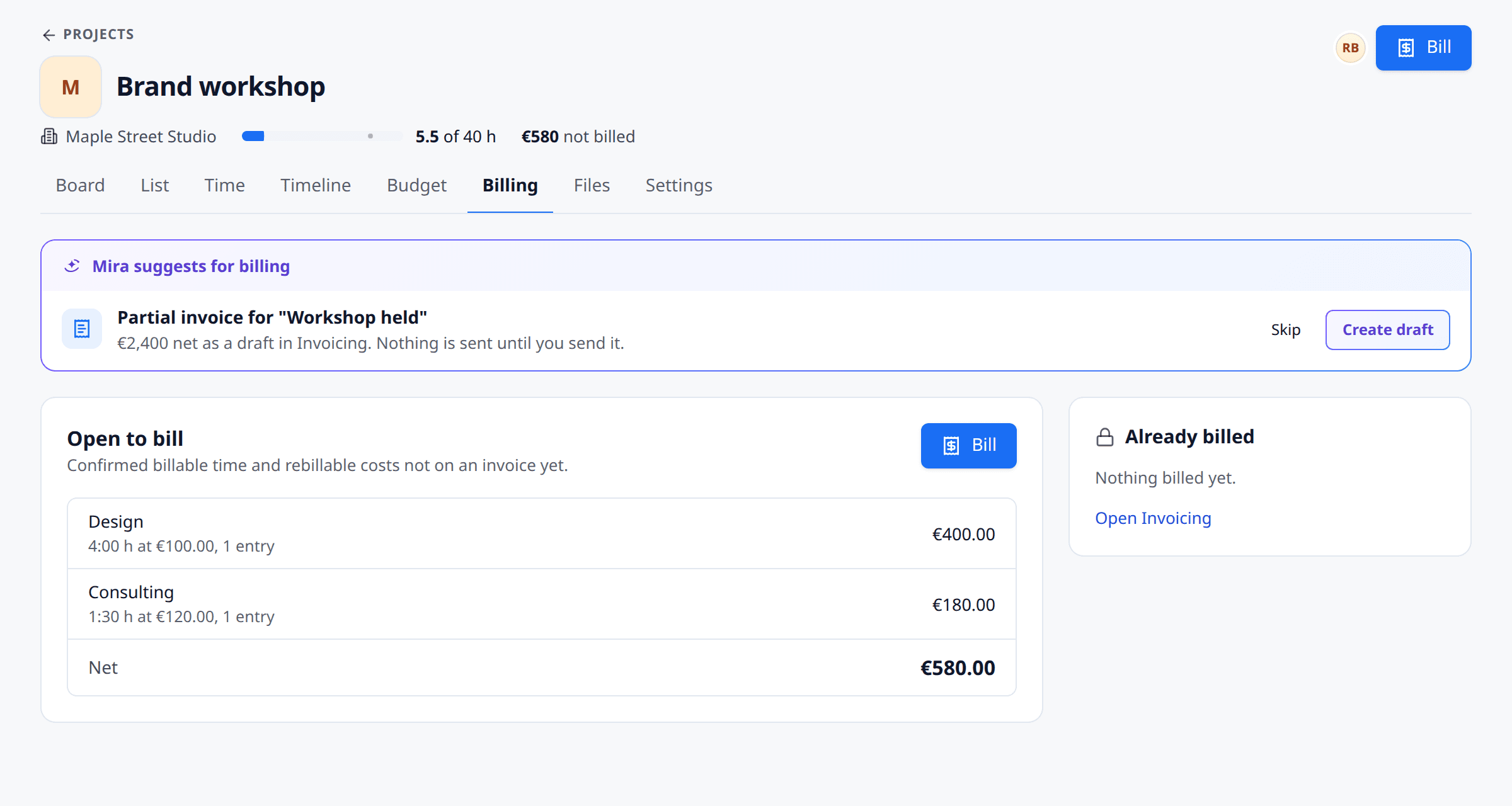Click the 'Already billed' heading
The width and height of the screenshot is (1512, 806).
[1189, 436]
